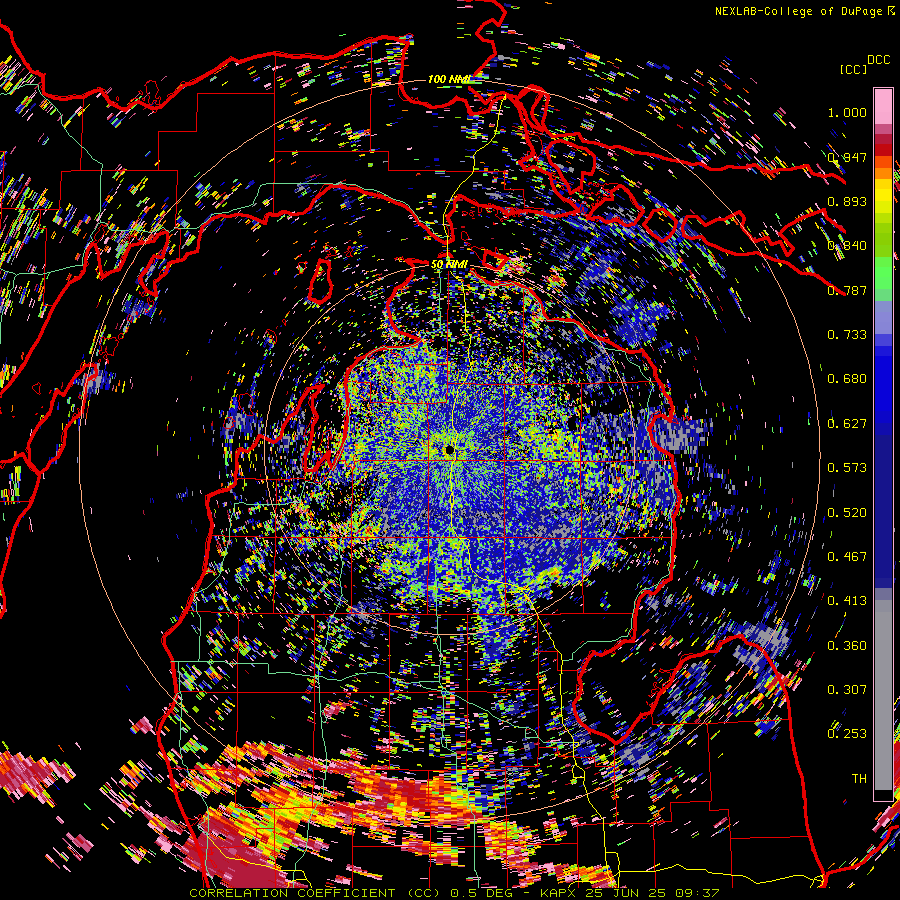
Task: Click the 1.000 scale value
Action: (847, 112)
